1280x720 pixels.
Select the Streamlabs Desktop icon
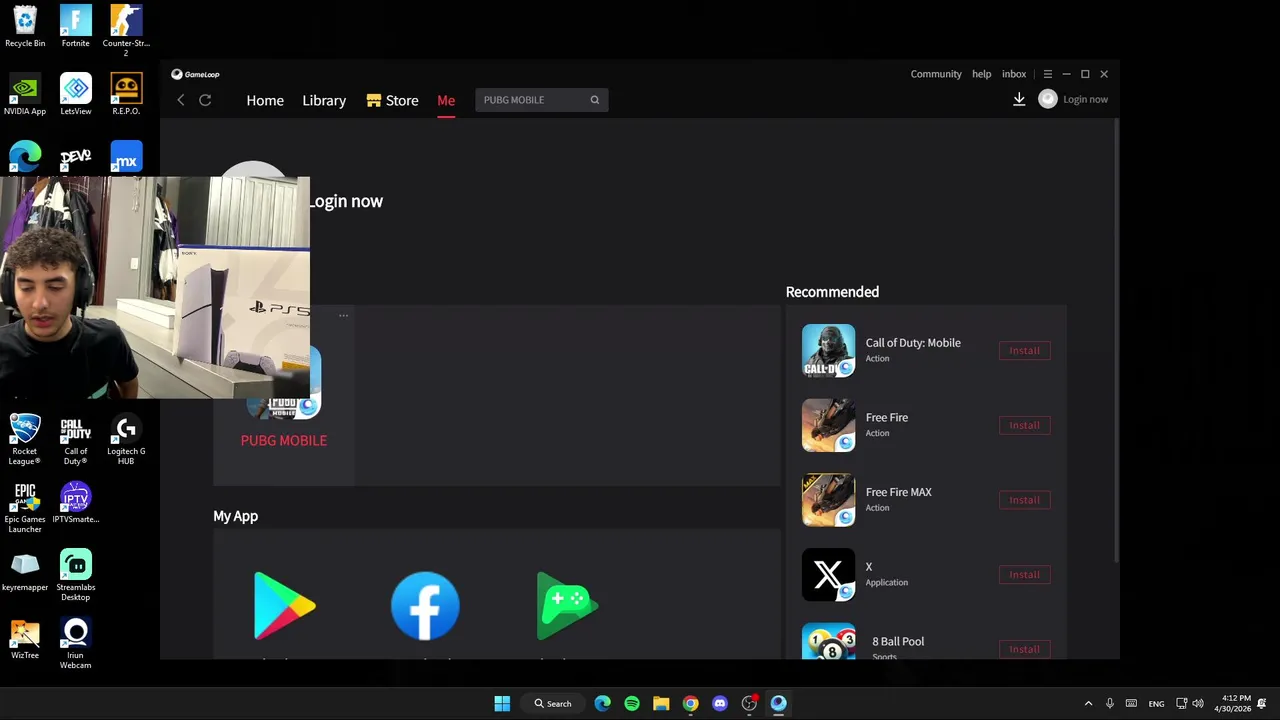pos(75,576)
